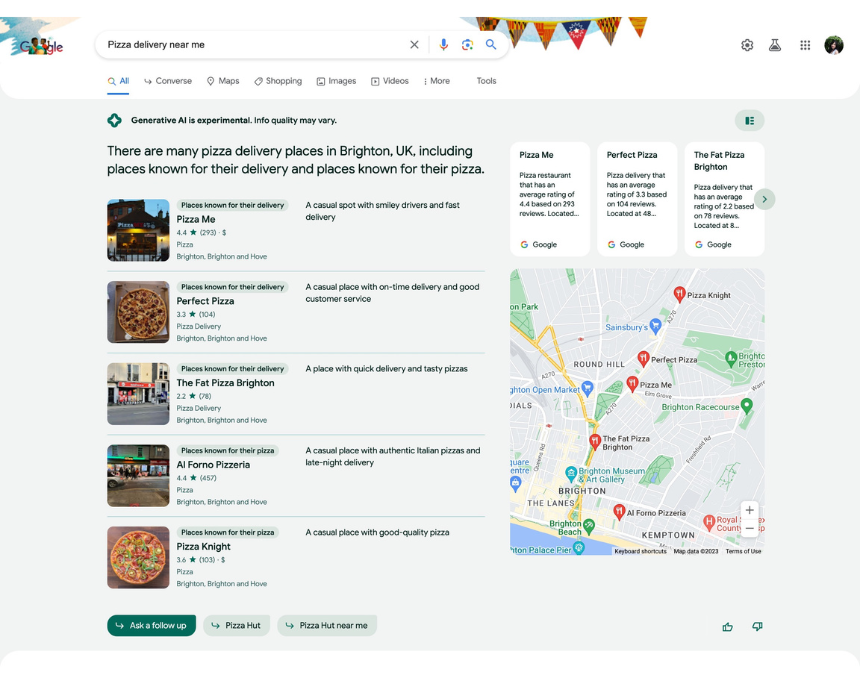Open the Pizza Knight listing title
The width and height of the screenshot is (860, 684).
coord(204,547)
